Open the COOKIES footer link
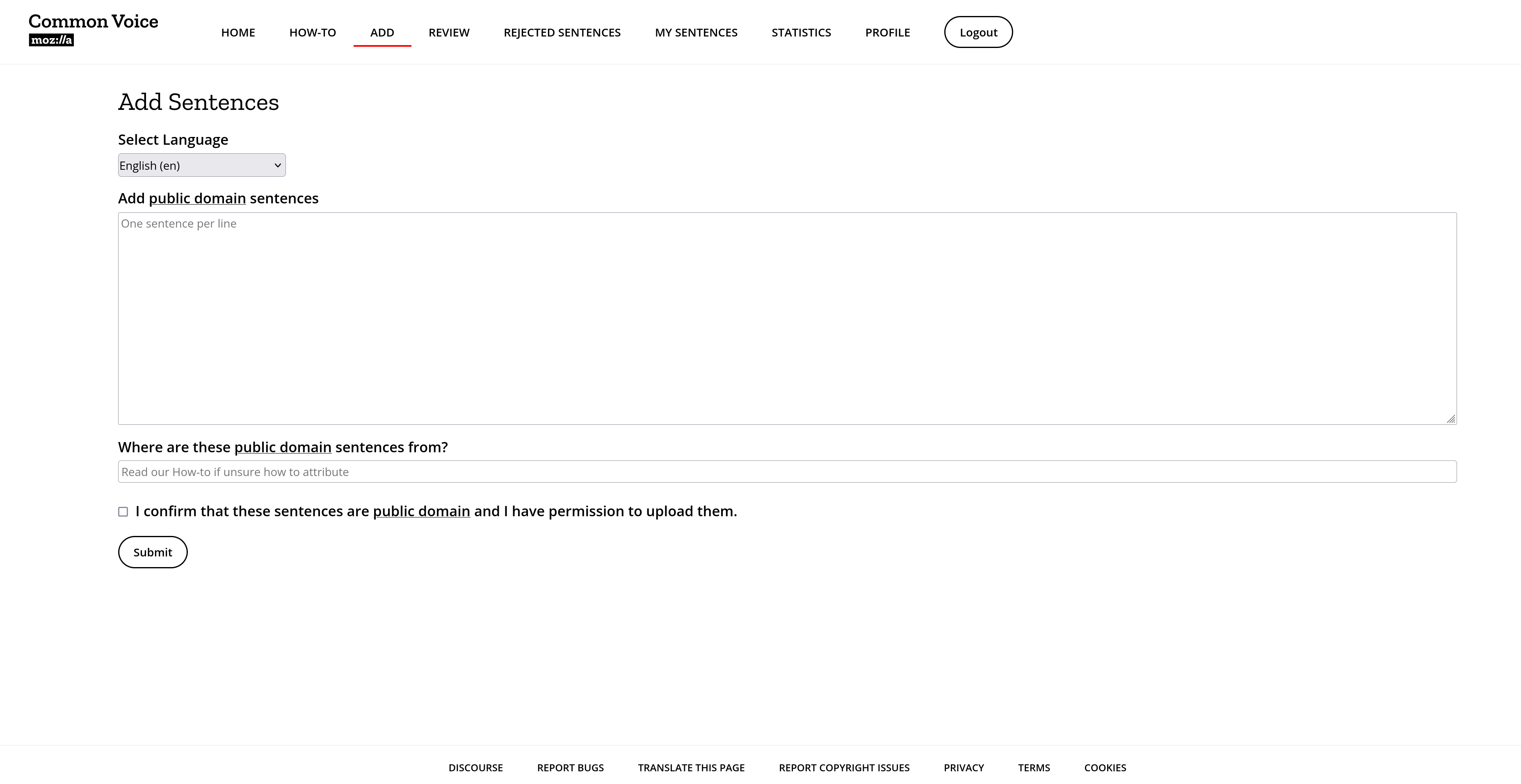 point(1105,768)
